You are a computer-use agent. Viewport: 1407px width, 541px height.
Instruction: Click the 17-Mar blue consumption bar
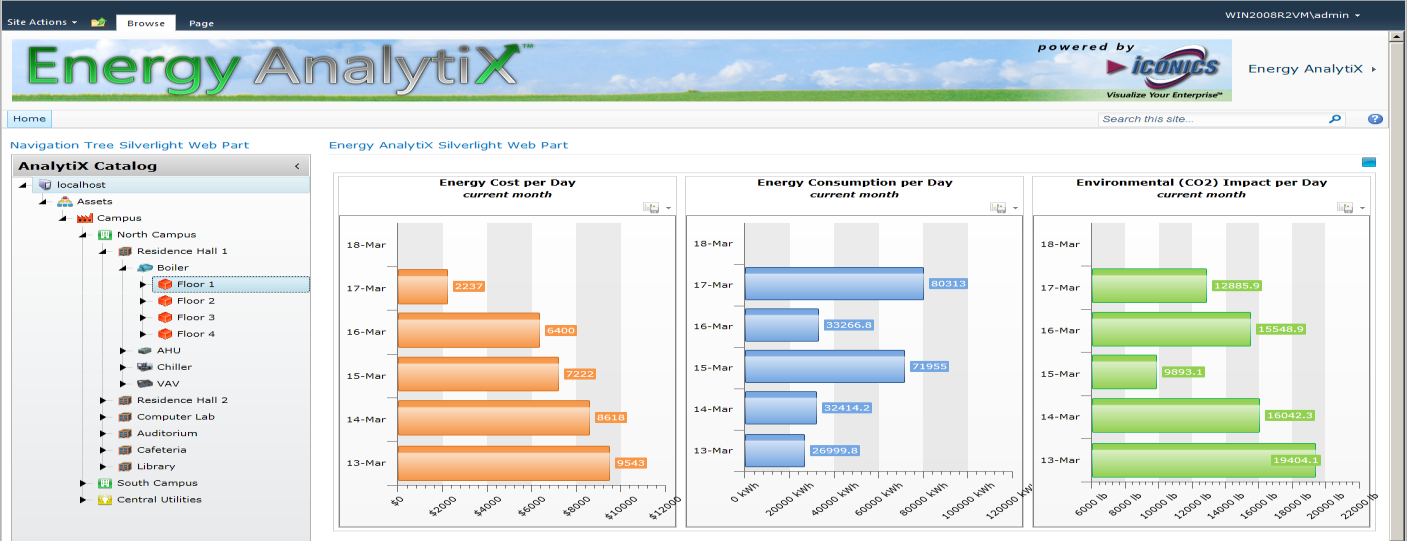(834, 284)
